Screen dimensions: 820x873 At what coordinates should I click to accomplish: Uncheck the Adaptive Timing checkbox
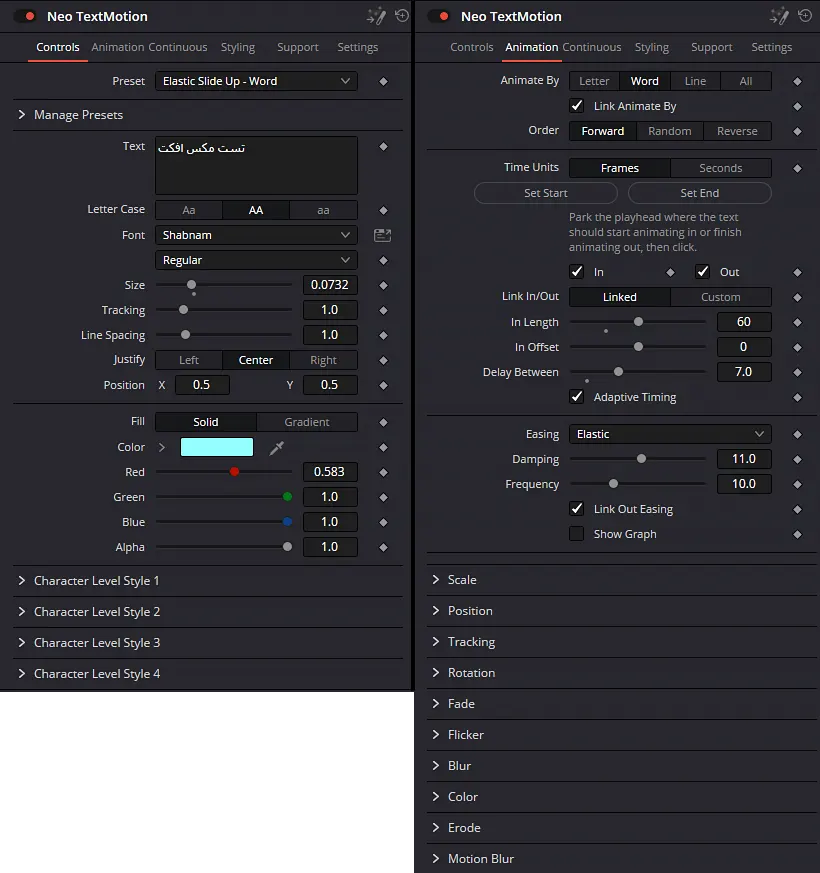coord(577,397)
